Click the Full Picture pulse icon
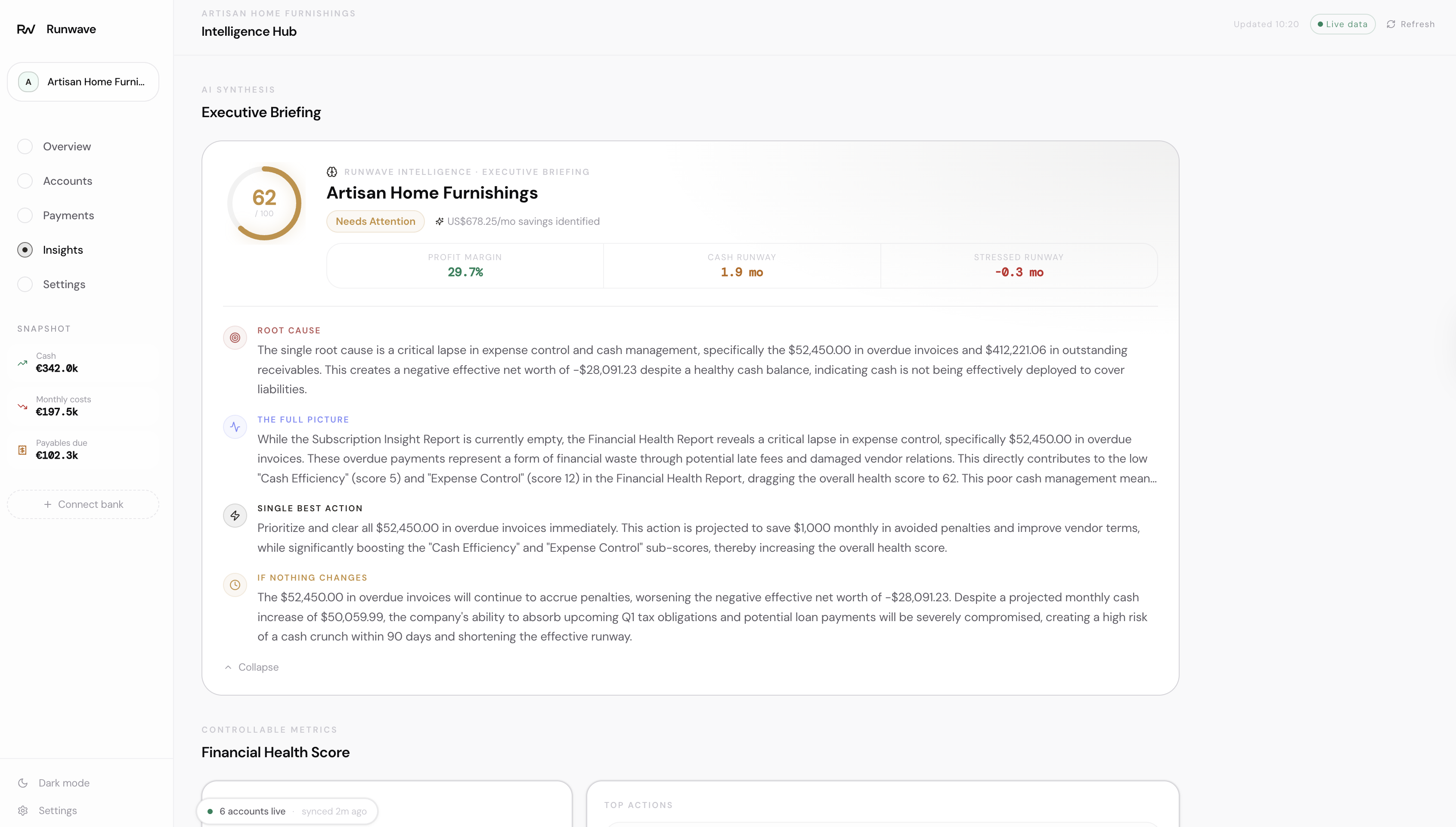 pyautogui.click(x=235, y=427)
